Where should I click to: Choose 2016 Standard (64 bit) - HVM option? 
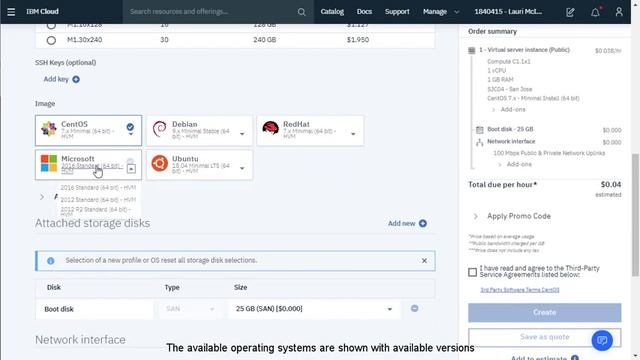[98, 188]
